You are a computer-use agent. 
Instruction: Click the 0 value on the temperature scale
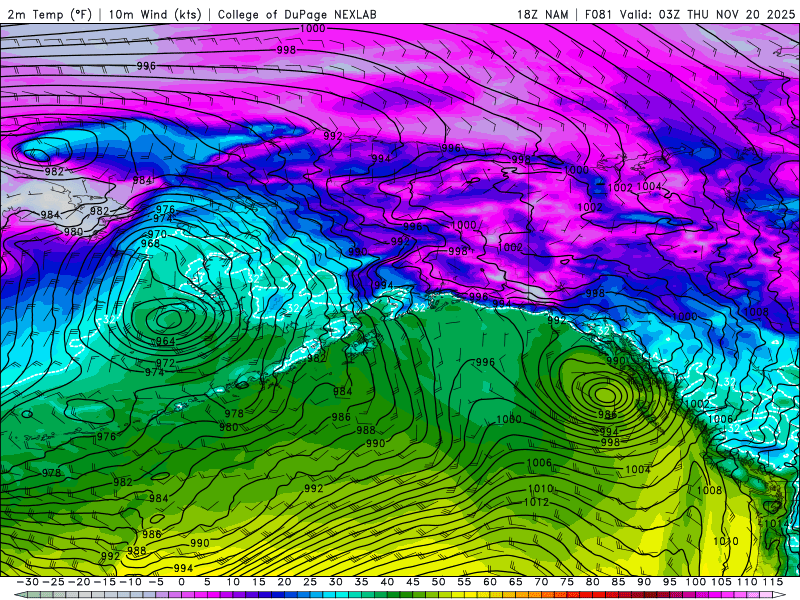(182, 582)
